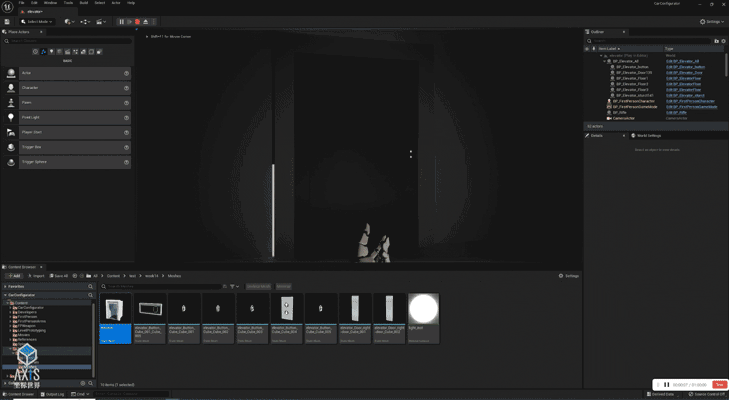Open the Blueprints toolbar dropdown

85,22
